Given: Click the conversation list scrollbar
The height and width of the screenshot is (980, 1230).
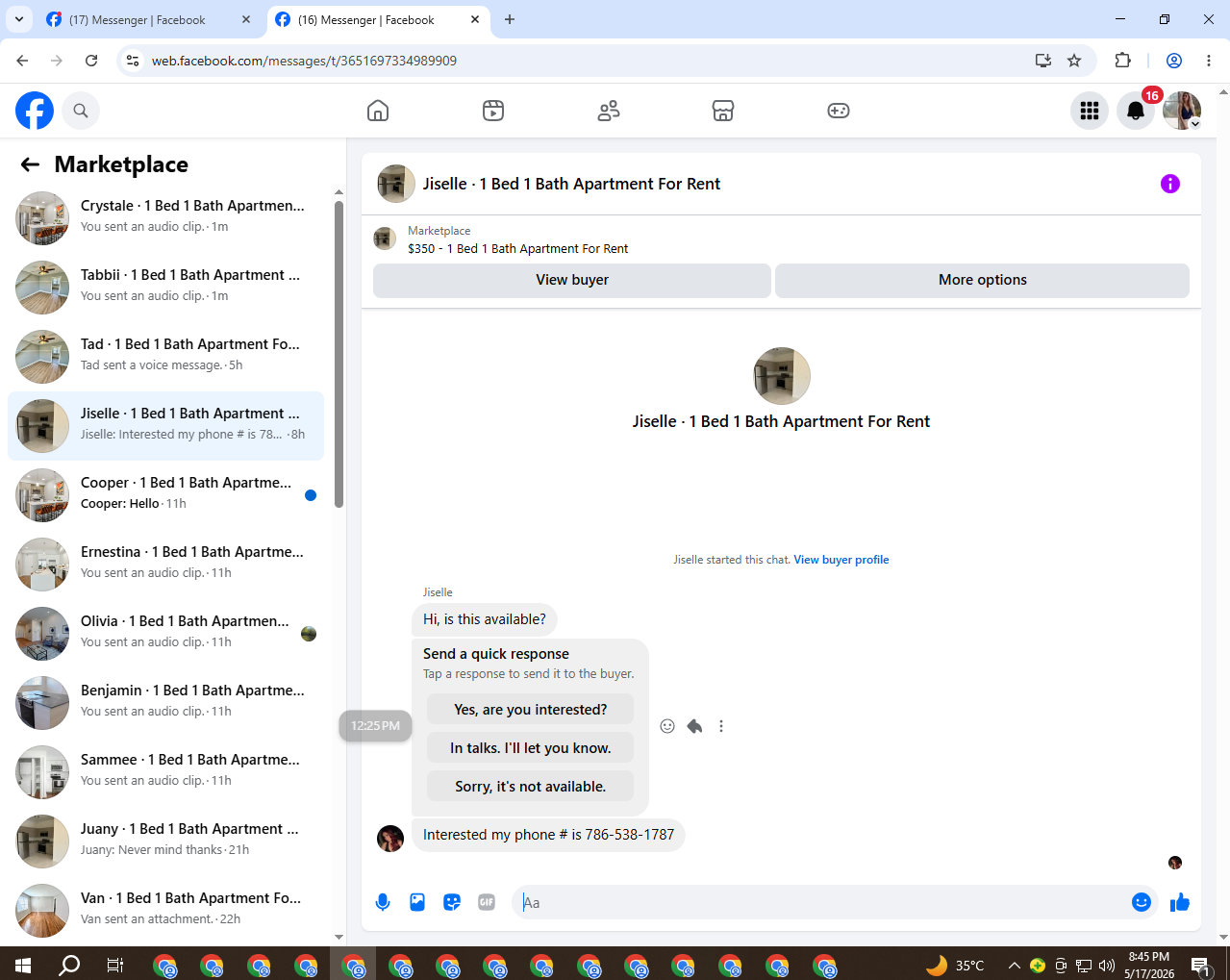Looking at the screenshot, I should (339, 354).
